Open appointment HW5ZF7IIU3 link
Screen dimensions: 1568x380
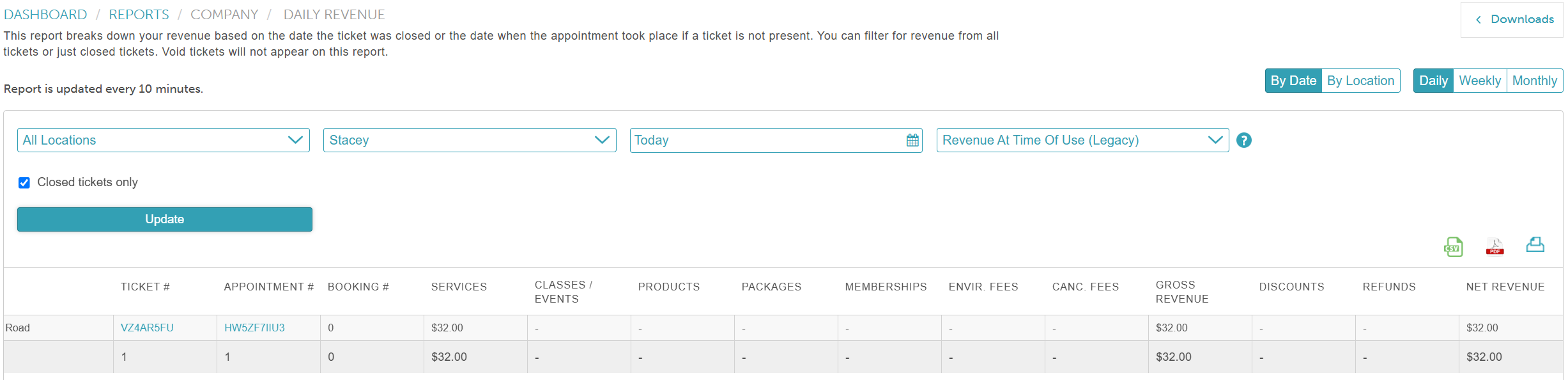coord(254,328)
